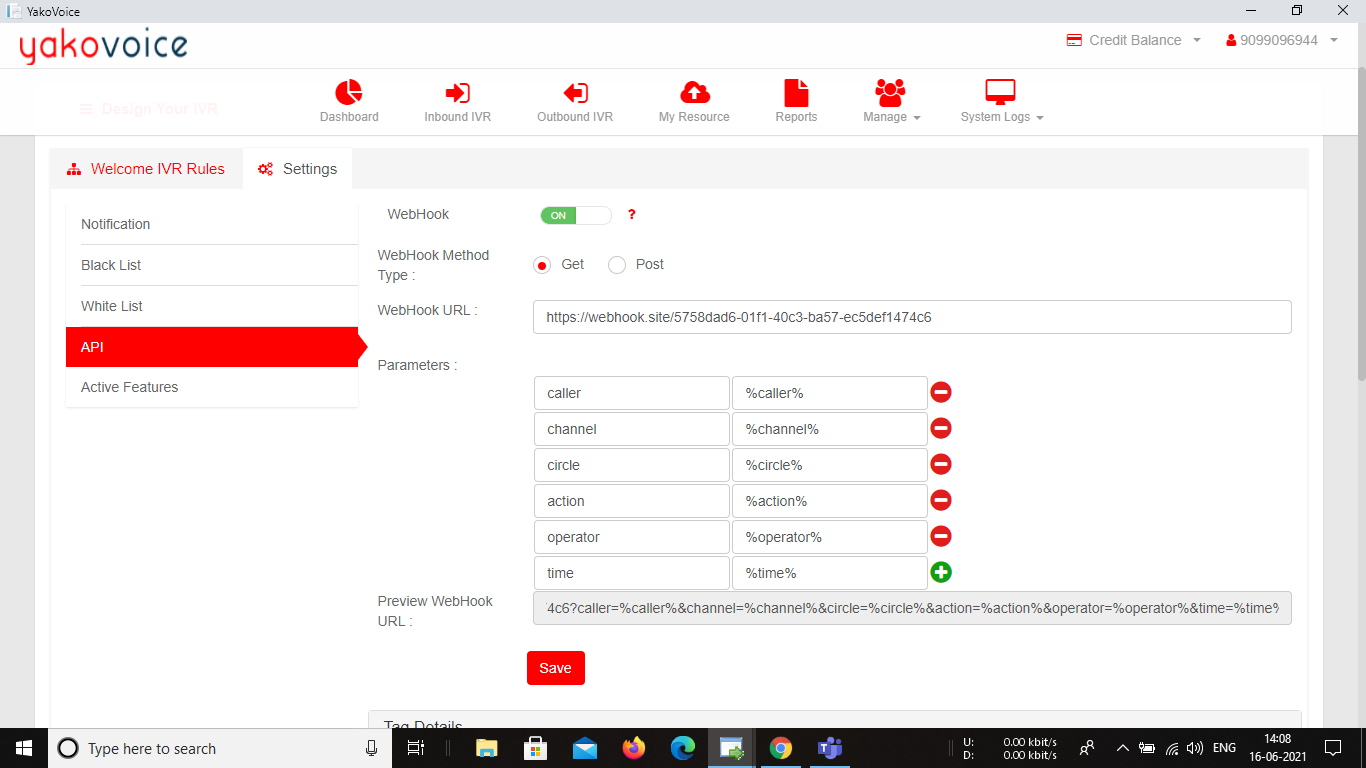Image resolution: width=1366 pixels, height=768 pixels.
Task: Open the Outbound IVR section
Action: point(575,94)
